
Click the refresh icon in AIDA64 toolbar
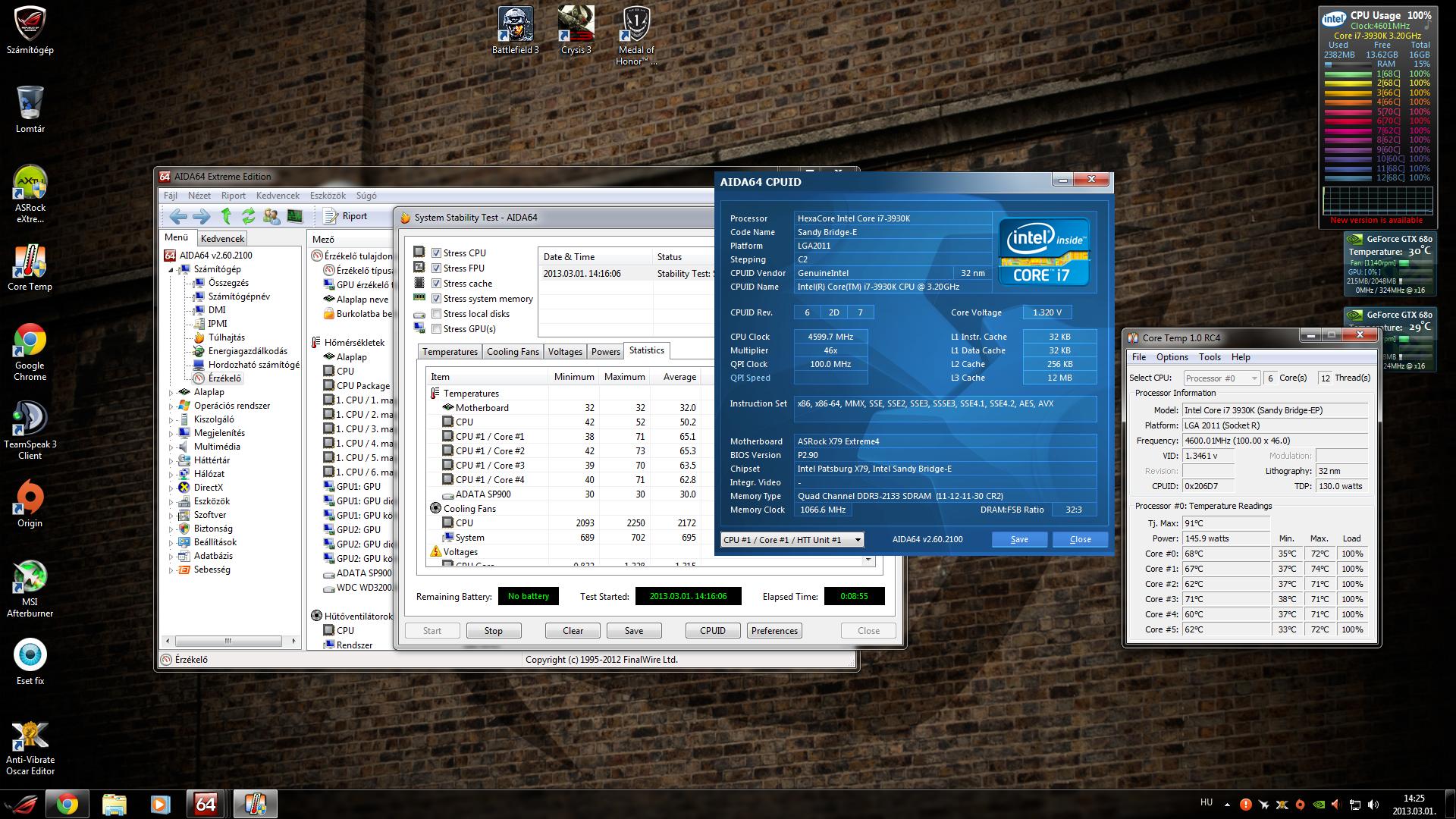coord(248,216)
